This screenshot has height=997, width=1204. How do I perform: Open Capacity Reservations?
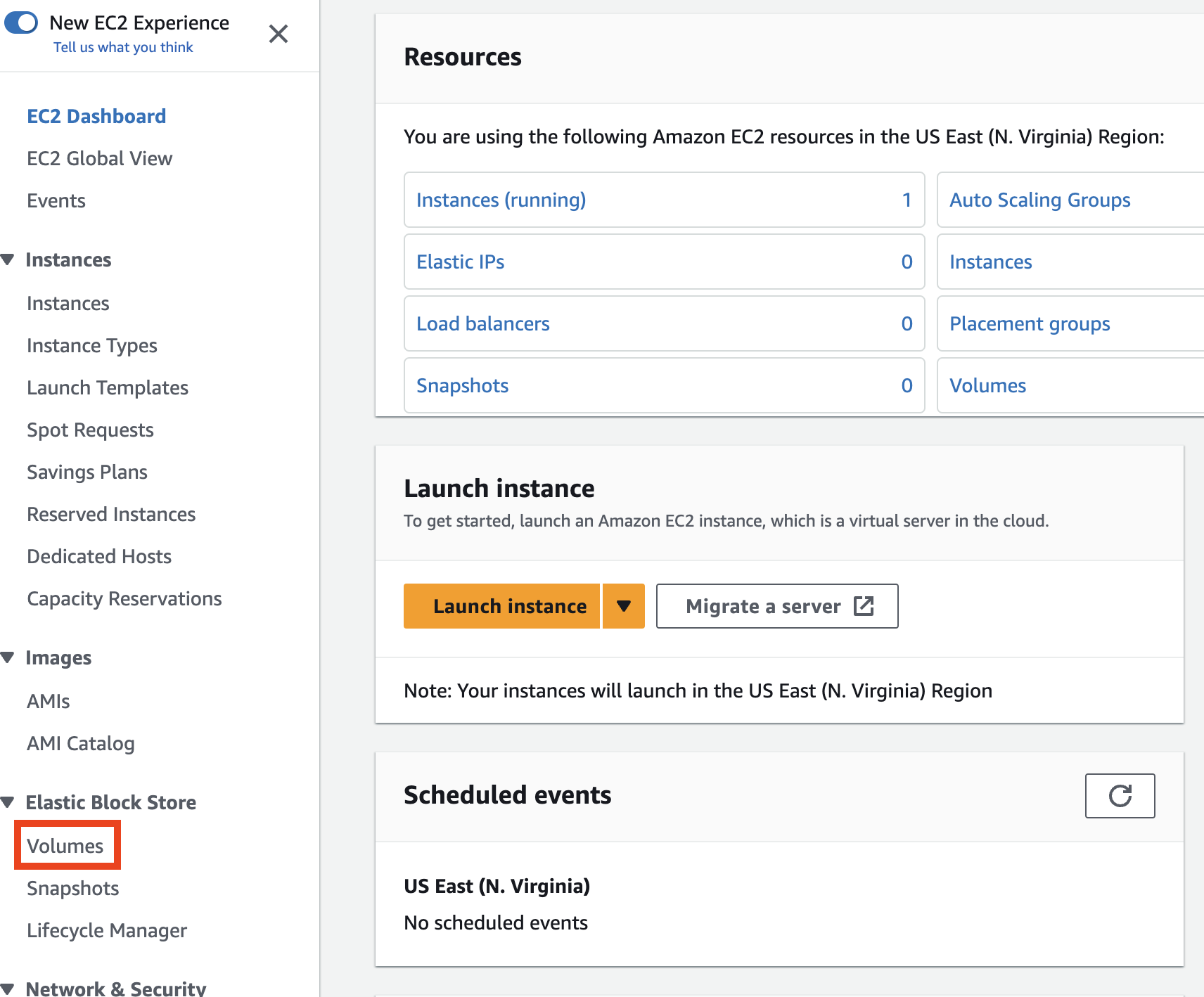click(124, 598)
